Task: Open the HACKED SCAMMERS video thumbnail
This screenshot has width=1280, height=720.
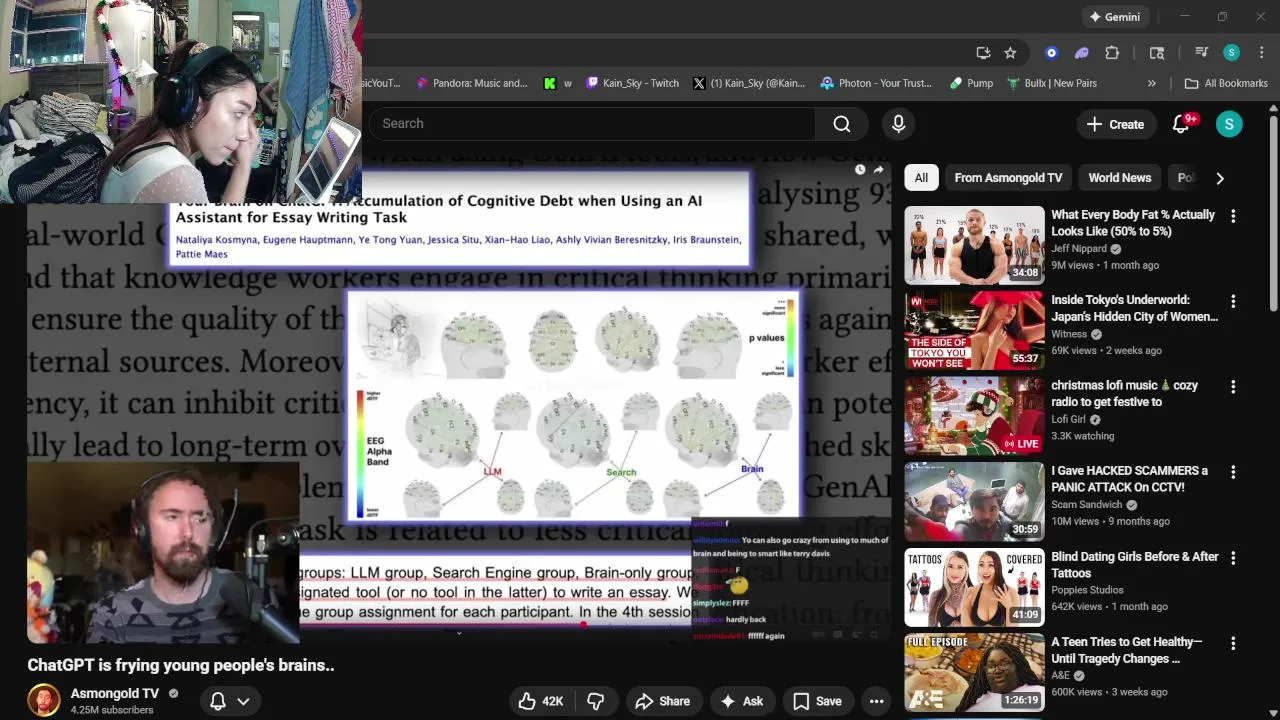Action: [x=974, y=501]
